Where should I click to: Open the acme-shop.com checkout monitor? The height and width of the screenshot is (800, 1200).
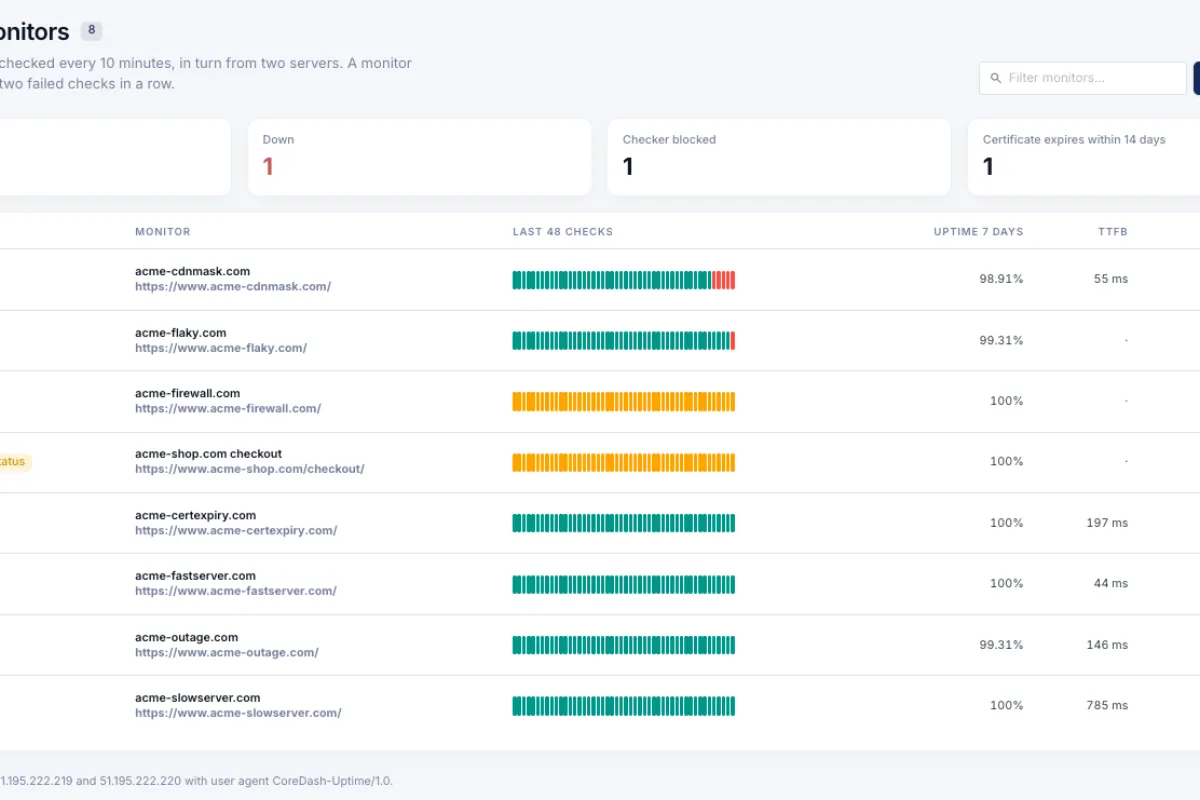pos(209,454)
